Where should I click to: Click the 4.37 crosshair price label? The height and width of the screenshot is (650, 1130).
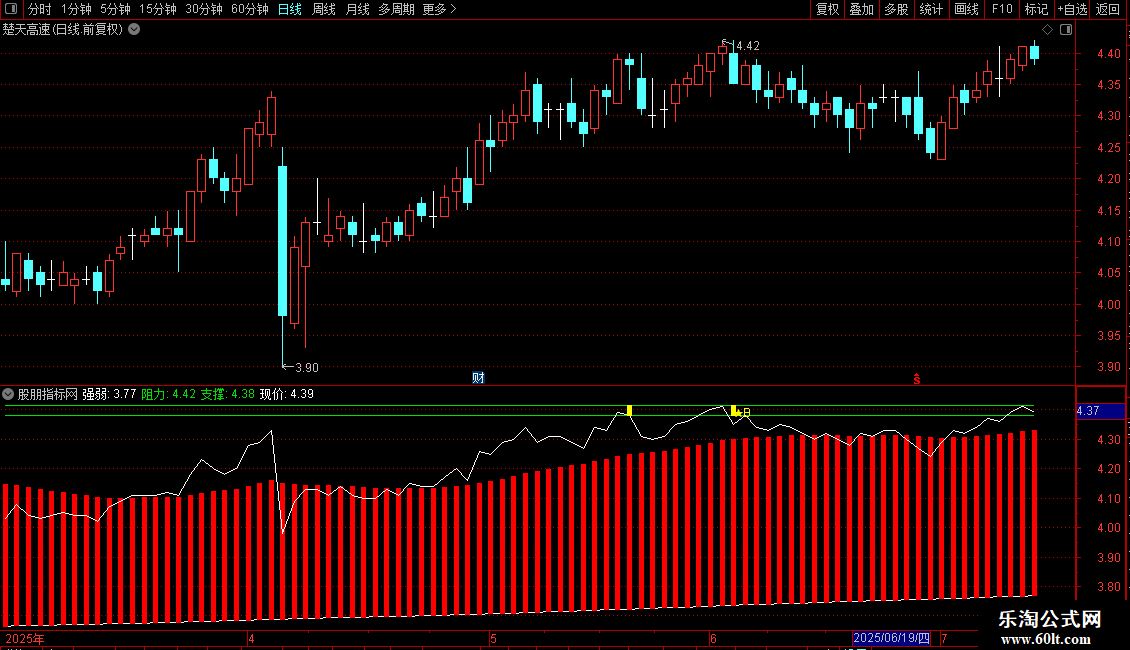[1100, 411]
